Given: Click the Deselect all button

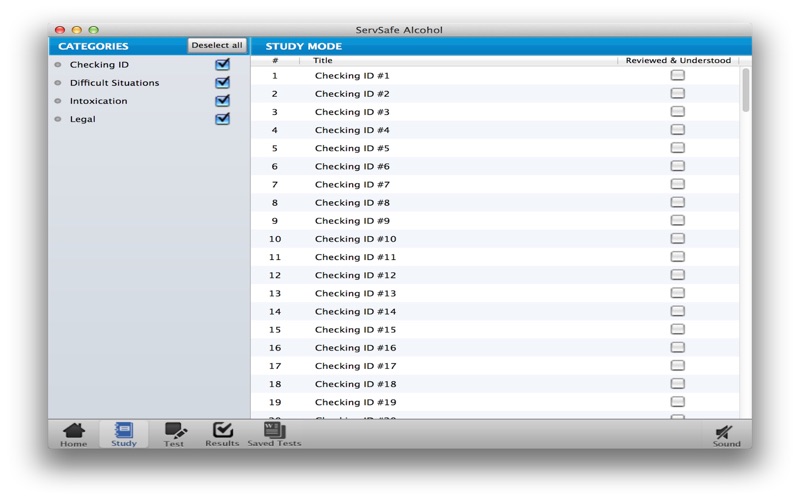Looking at the screenshot, I should click(x=217, y=45).
